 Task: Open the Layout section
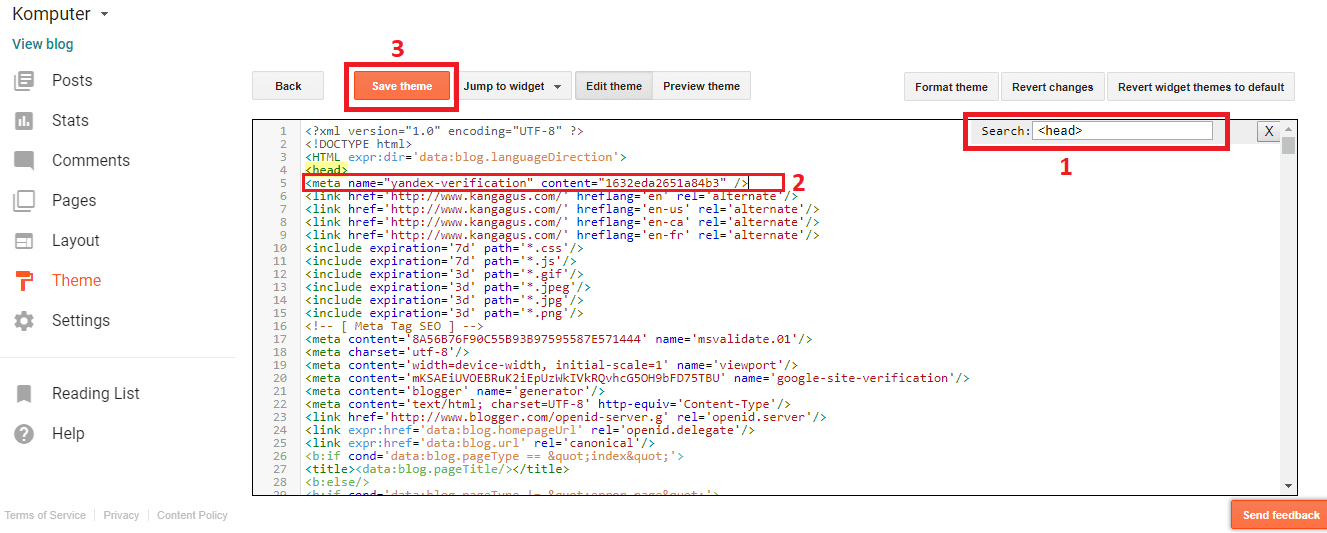coord(76,240)
